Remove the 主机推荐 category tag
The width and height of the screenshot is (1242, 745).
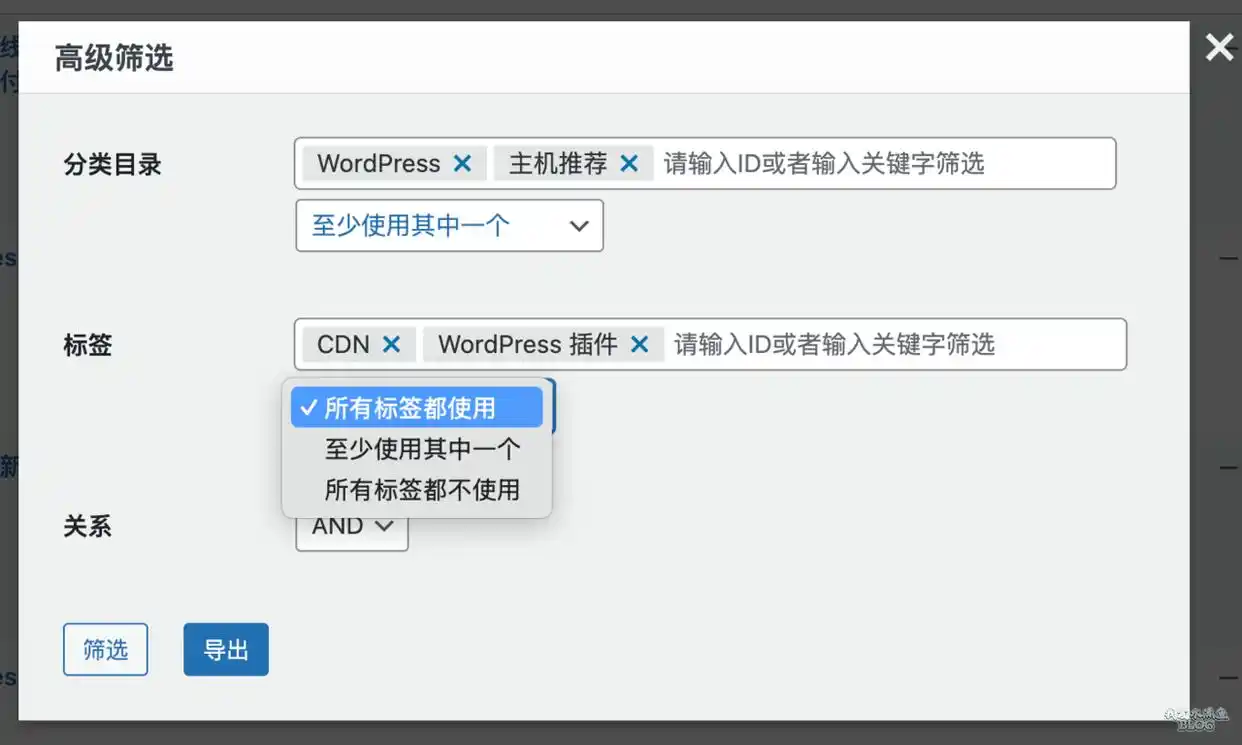point(629,163)
